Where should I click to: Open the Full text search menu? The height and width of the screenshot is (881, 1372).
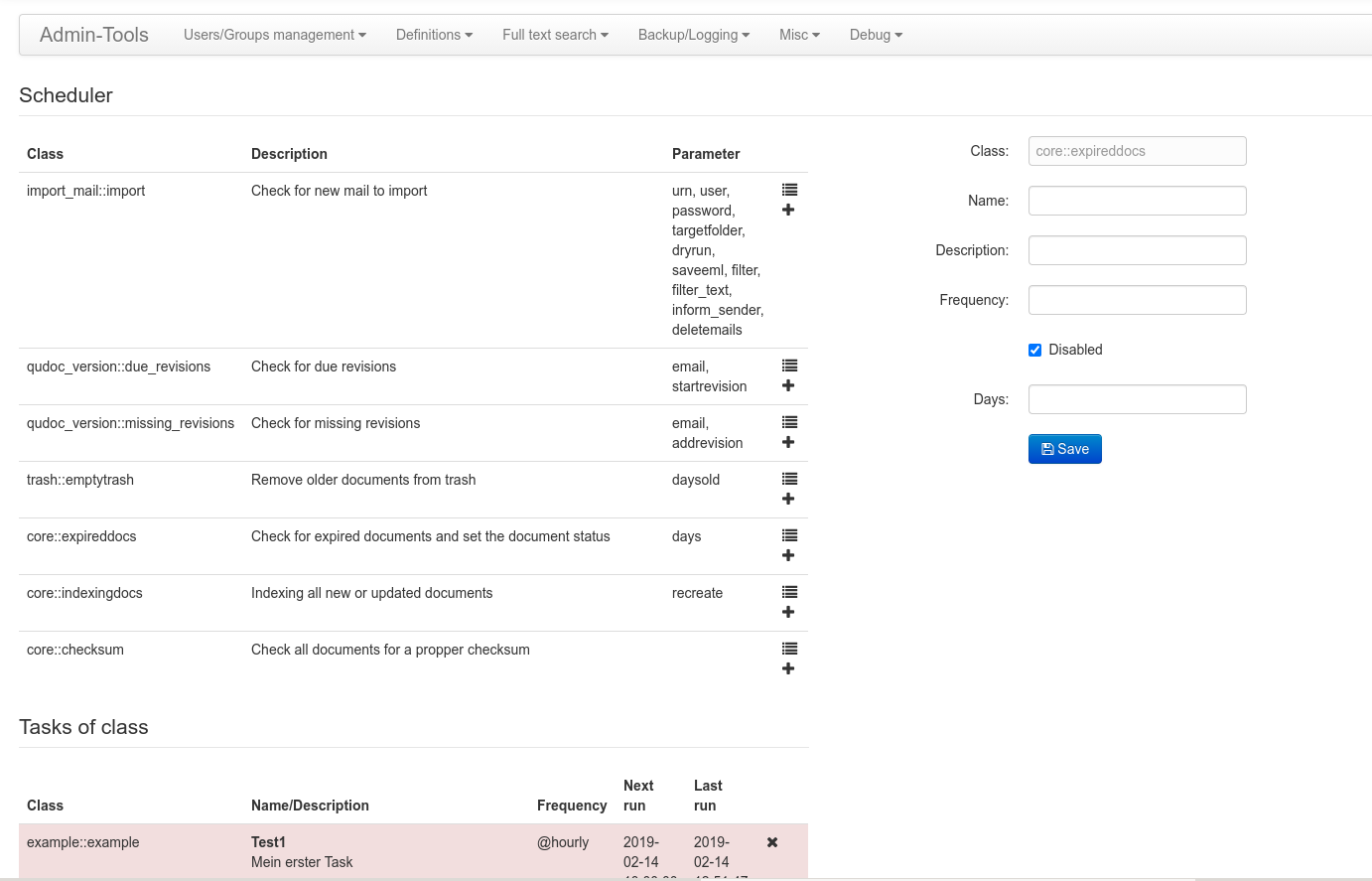[555, 35]
